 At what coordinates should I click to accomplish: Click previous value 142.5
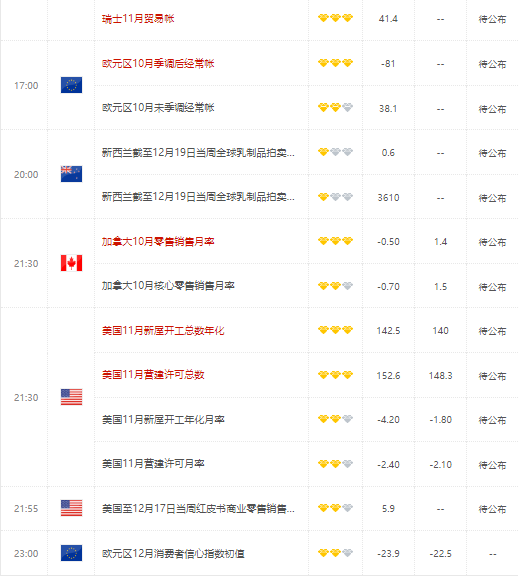(388, 331)
